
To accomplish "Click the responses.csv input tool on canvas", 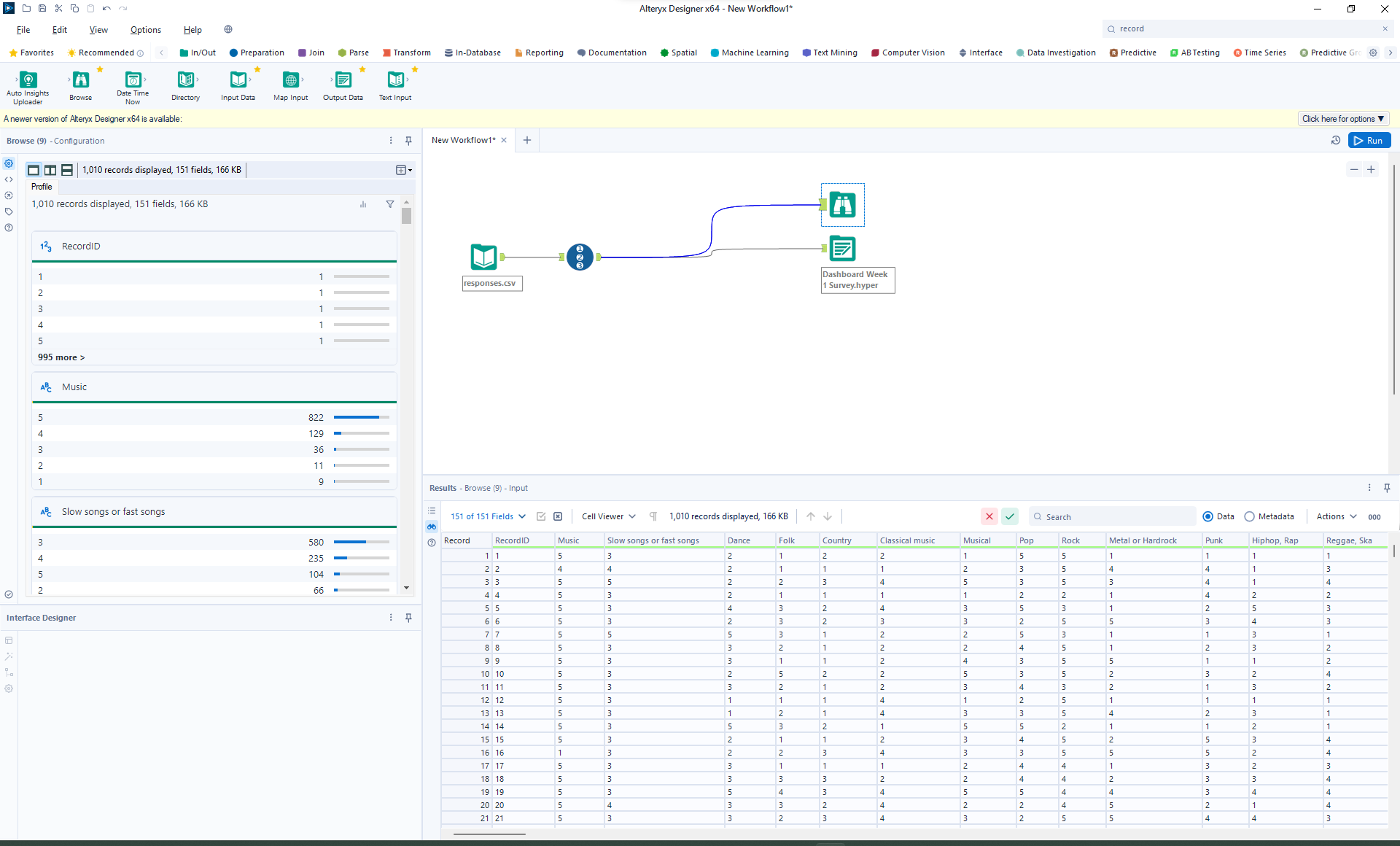I will [484, 257].
